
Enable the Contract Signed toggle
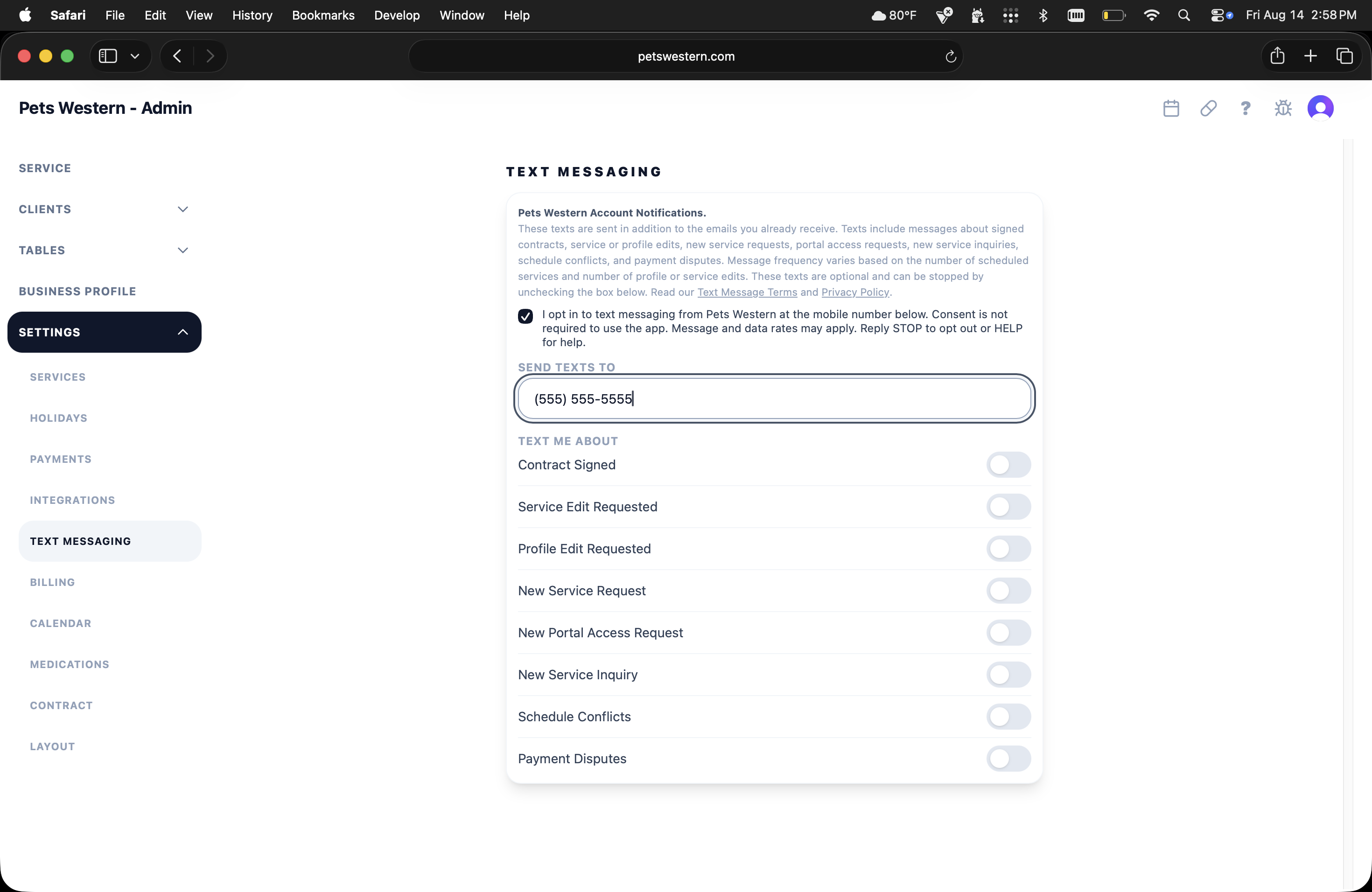tap(1008, 465)
